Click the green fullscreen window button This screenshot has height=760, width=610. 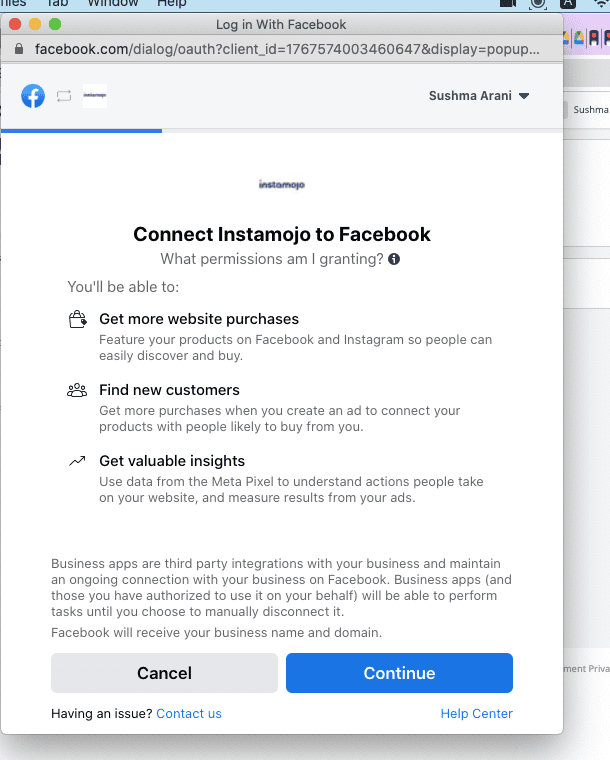click(x=55, y=24)
